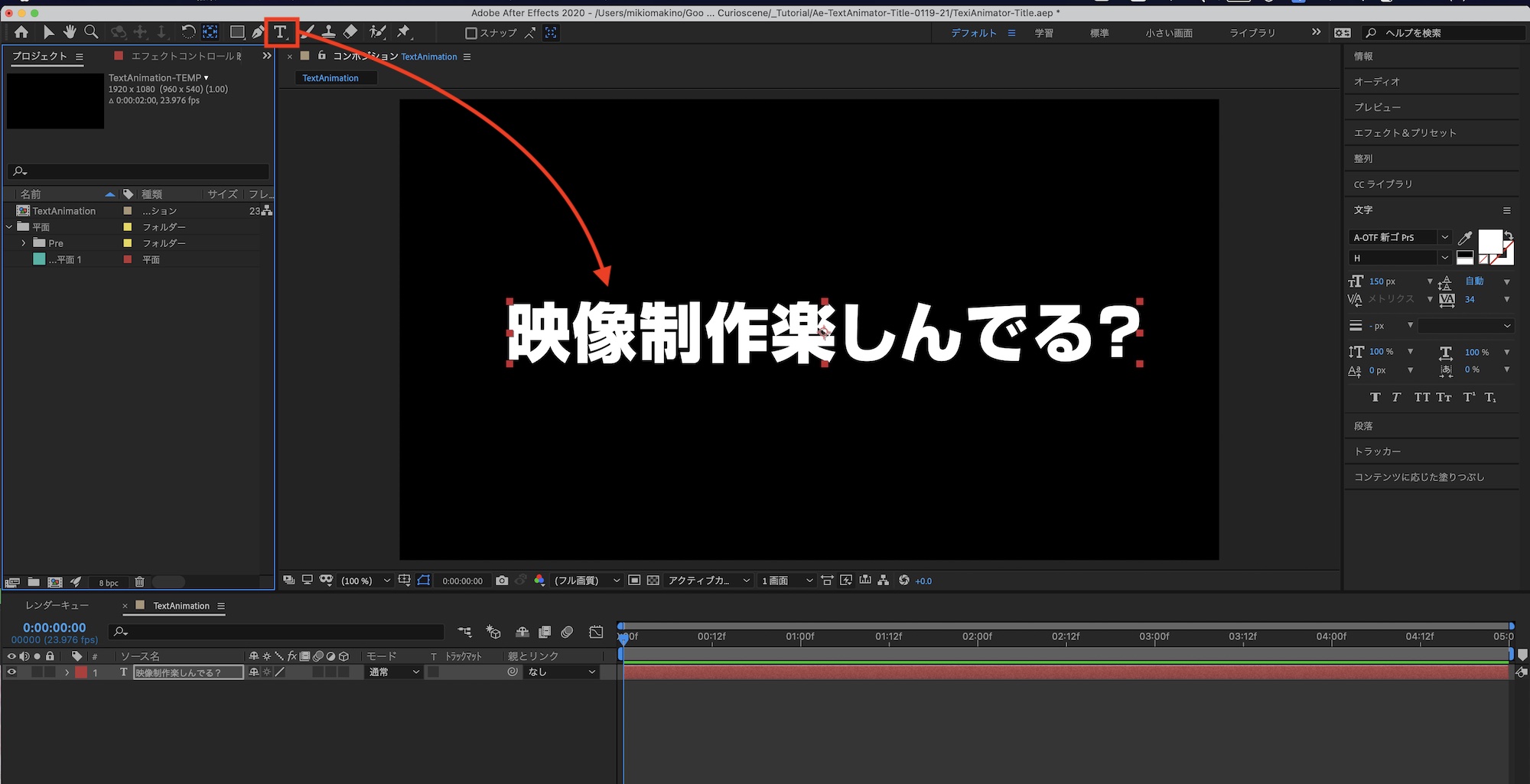Viewport: 1530px width, 784px height.
Task: Switch to the ライブラリ workspace
Action: [x=1252, y=33]
